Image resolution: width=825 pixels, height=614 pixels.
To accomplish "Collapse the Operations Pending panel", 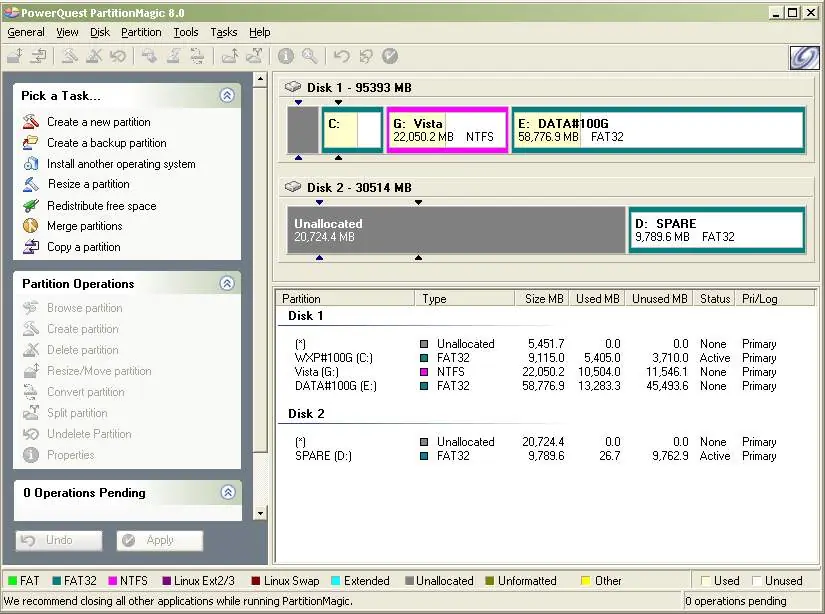I will point(227,493).
